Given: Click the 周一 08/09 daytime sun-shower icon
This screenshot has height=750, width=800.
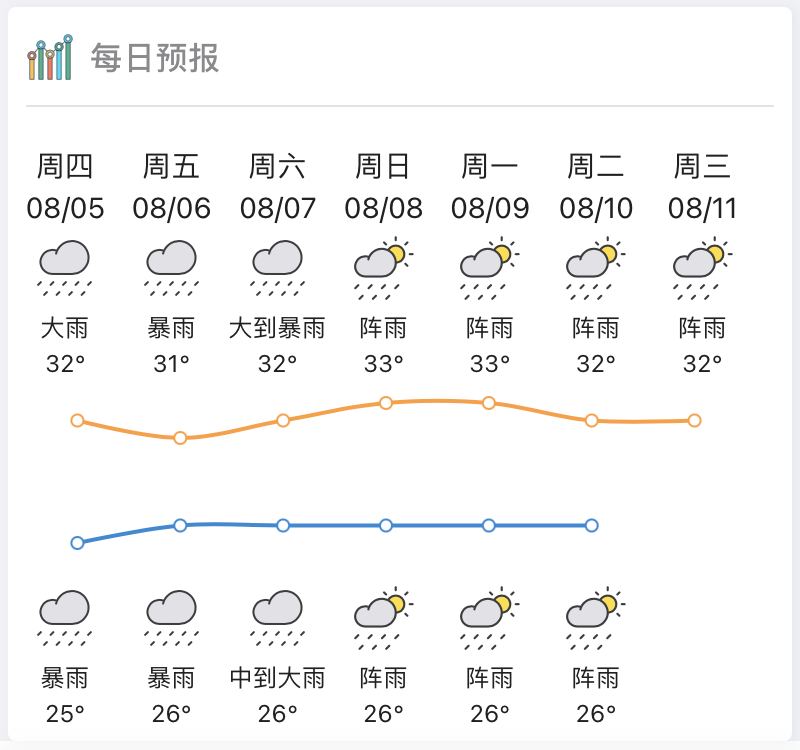Looking at the screenshot, I should [x=489, y=267].
